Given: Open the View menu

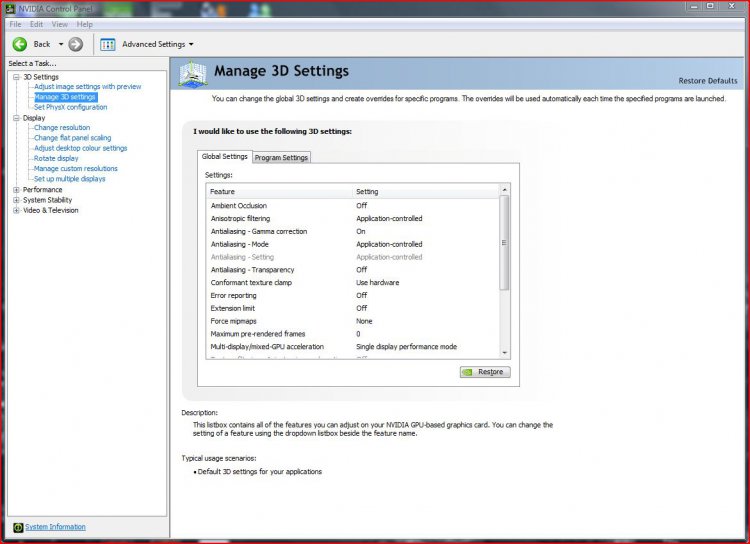Looking at the screenshot, I should (x=60, y=24).
